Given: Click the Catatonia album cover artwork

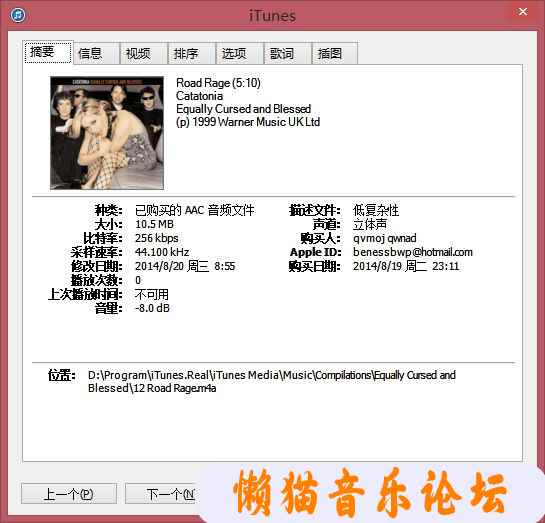Looking at the screenshot, I should (x=107, y=133).
